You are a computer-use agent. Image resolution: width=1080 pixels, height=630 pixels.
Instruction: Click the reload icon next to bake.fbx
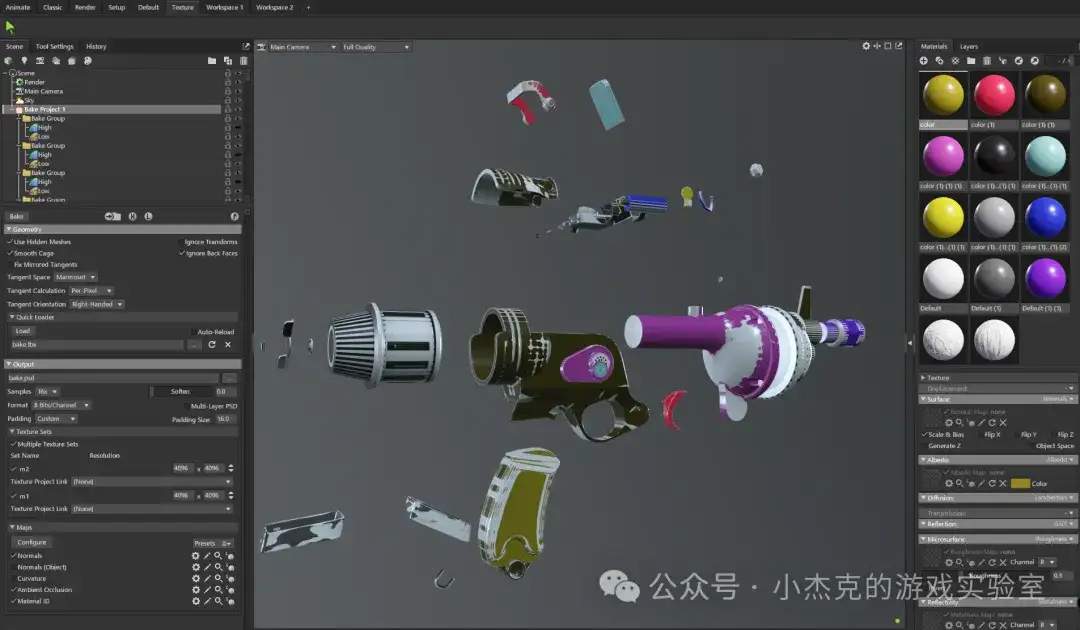point(212,345)
